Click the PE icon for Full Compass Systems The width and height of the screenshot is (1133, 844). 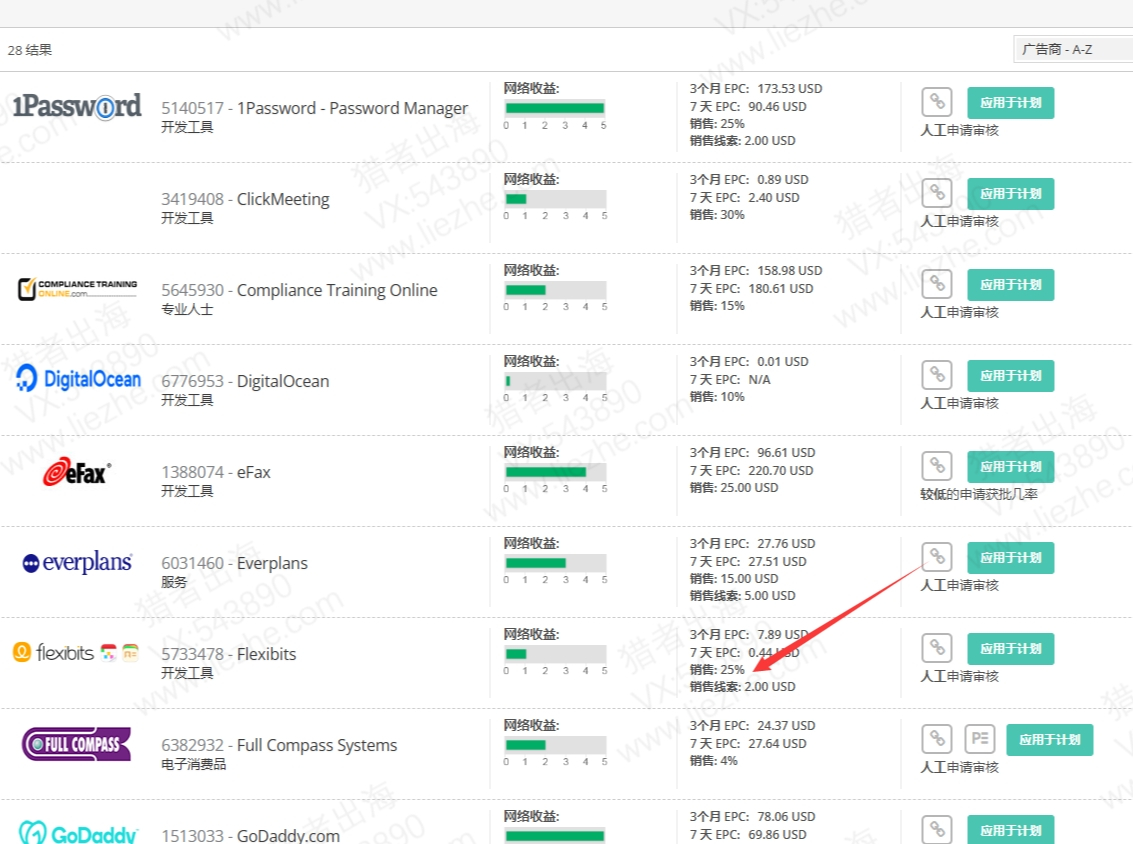[980, 739]
